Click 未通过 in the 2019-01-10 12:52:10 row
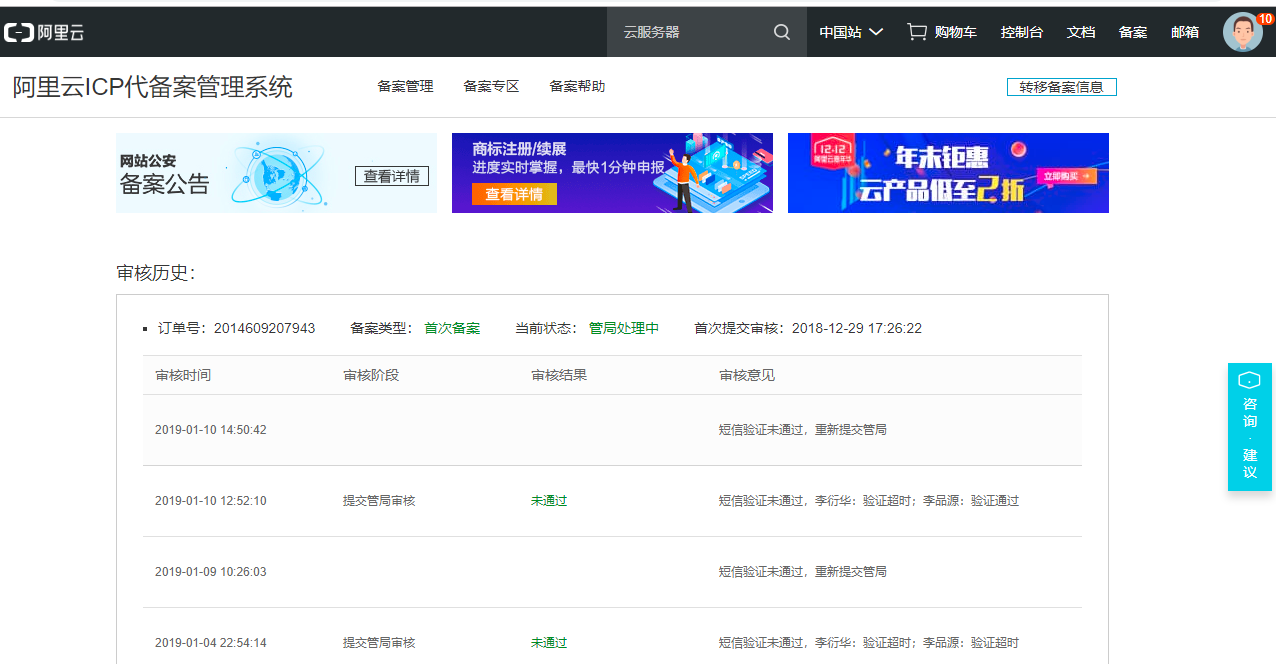The width and height of the screenshot is (1276, 664). (549, 501)
